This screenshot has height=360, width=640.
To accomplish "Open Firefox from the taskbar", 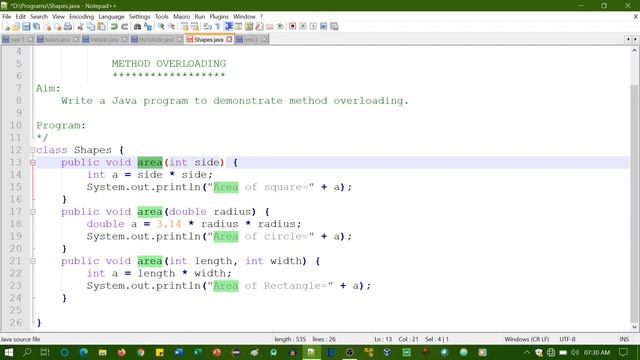I will click(x=122, y=352).
